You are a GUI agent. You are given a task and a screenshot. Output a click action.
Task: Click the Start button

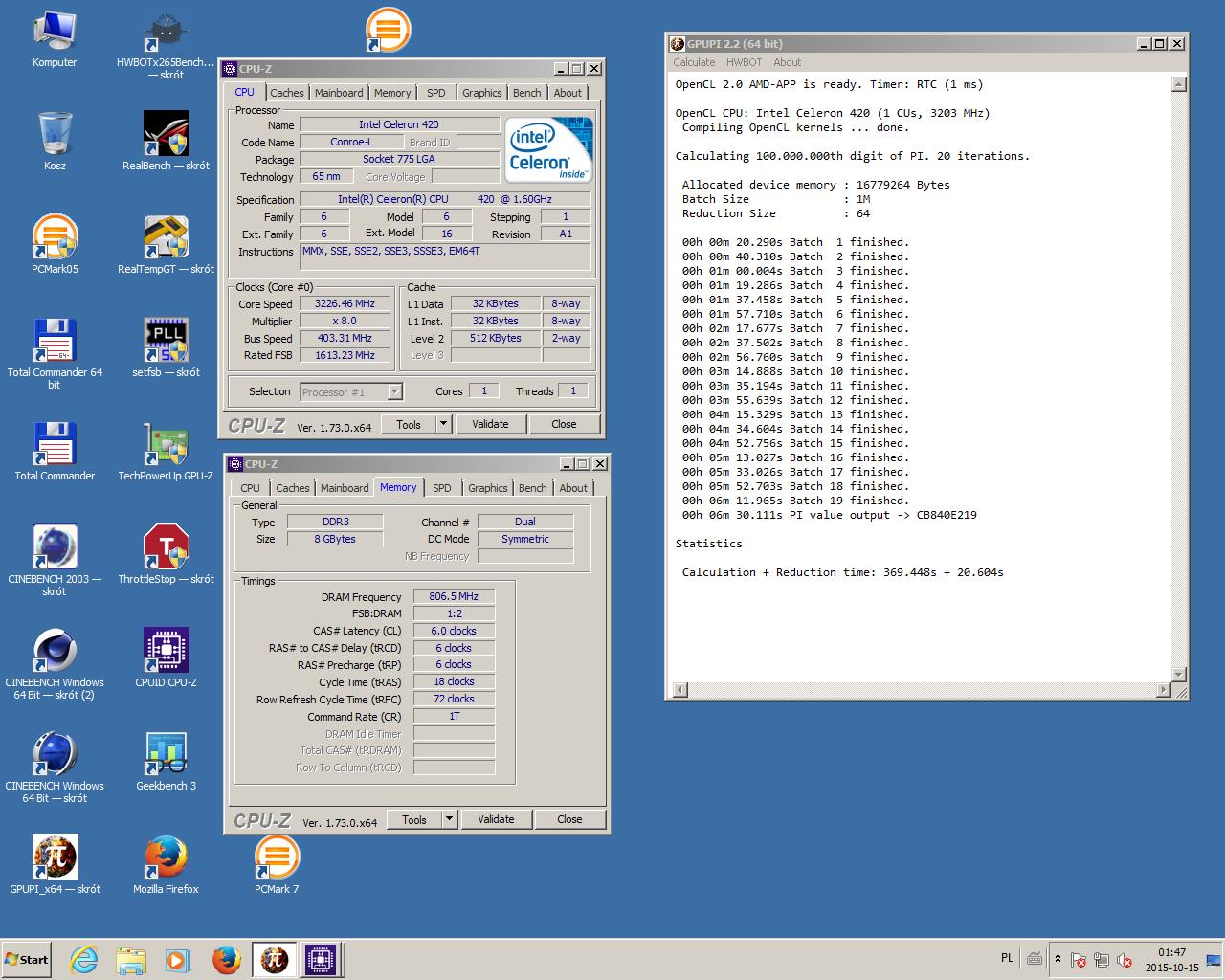(x=26, y=960)
